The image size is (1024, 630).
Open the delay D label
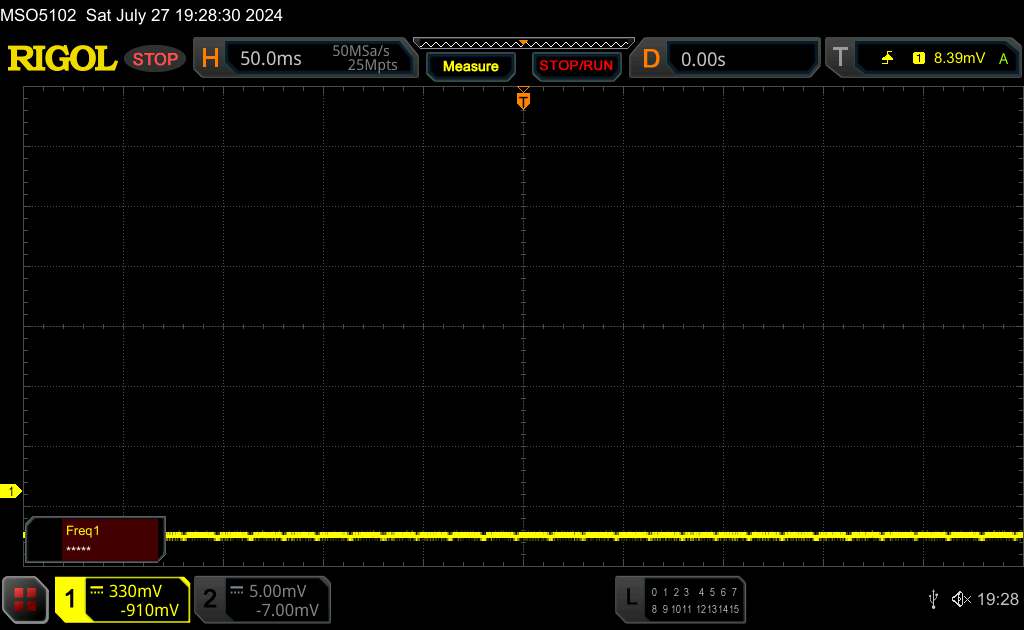[x=650, y=59]
